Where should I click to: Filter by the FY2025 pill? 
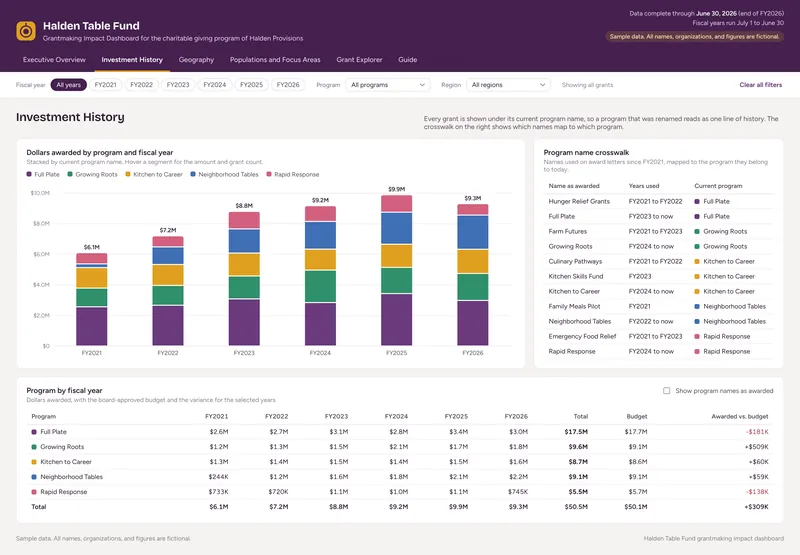252,85
